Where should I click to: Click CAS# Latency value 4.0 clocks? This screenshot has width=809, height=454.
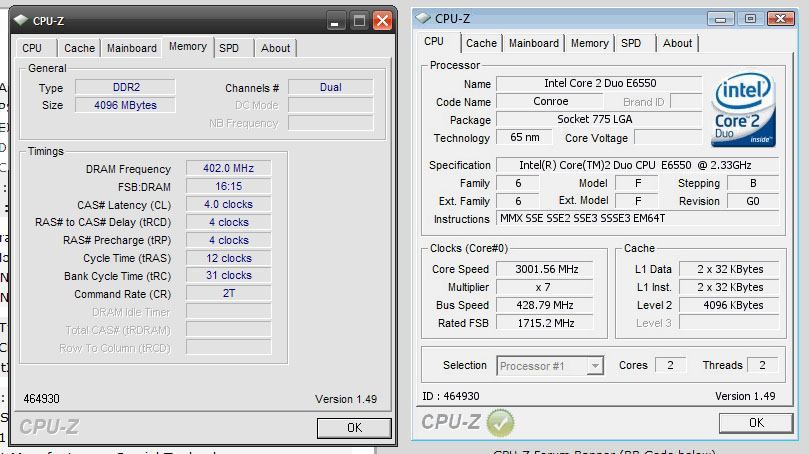pyautogui.click(x=229, y=204)
